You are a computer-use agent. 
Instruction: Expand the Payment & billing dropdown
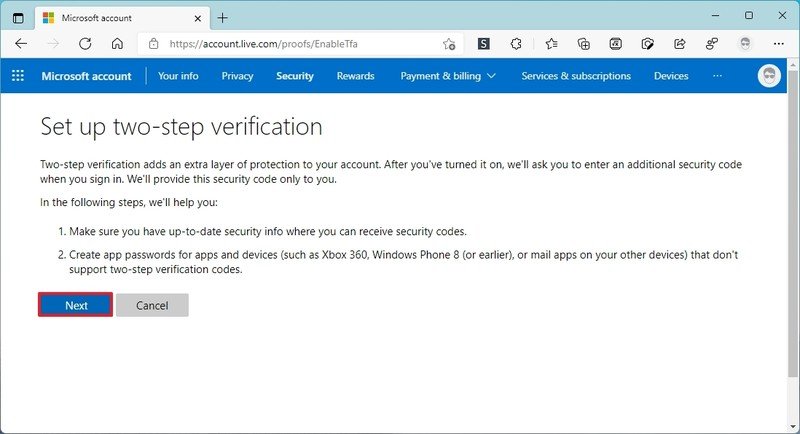tap(448, 76)
